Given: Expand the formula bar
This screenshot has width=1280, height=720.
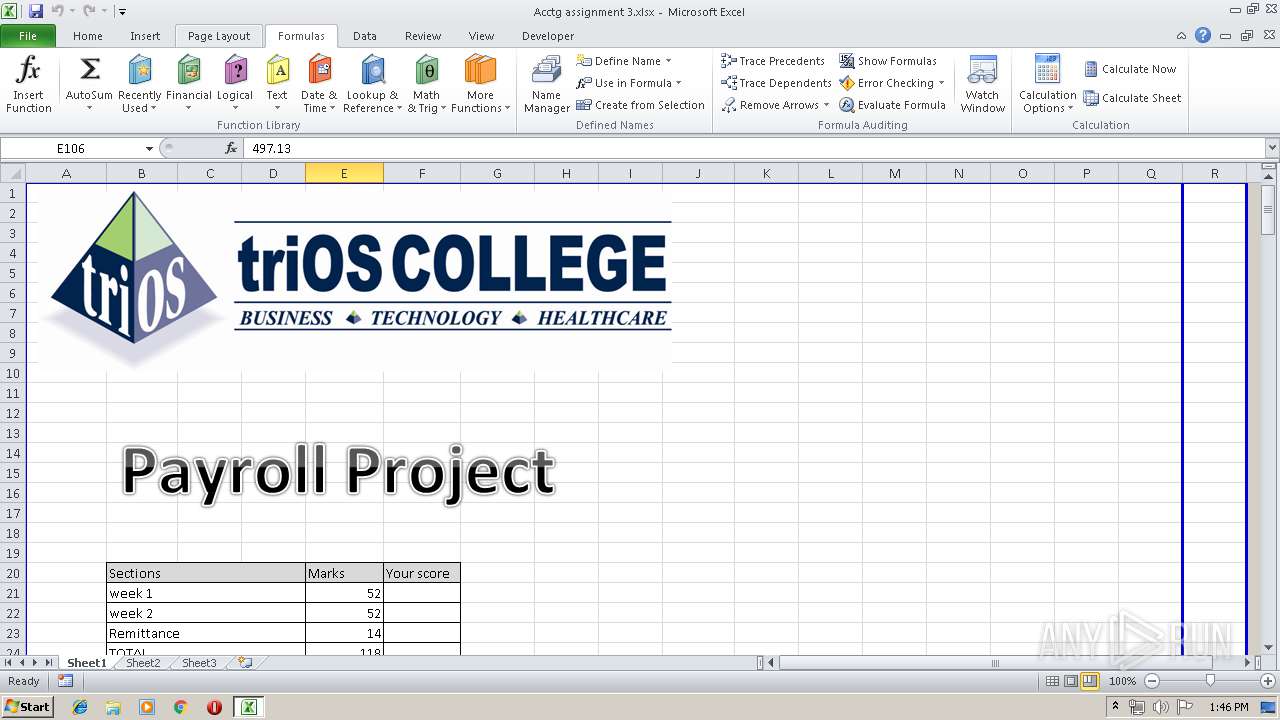Looking at the screenshot, I should 1271,148.
